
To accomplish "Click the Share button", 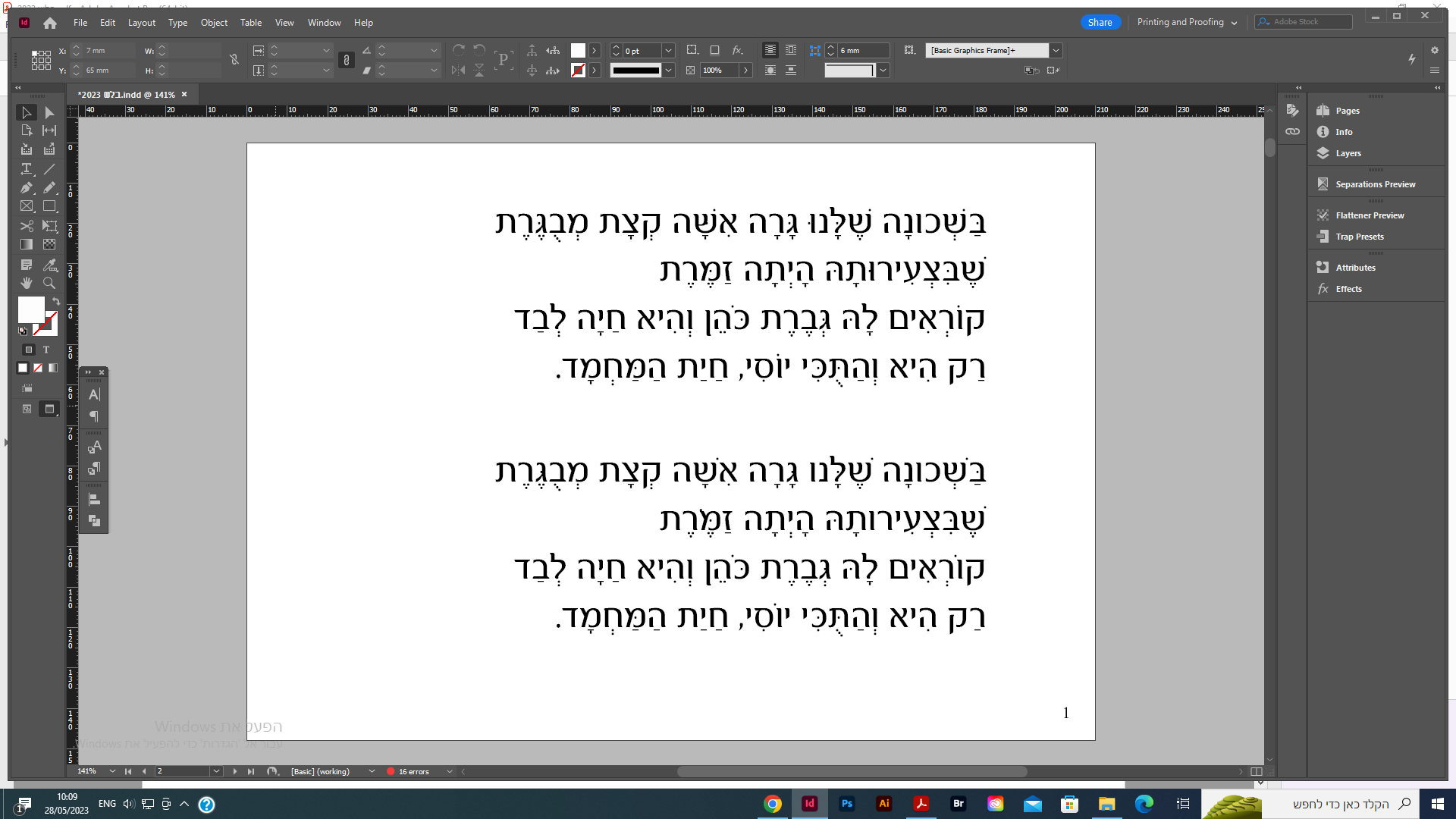I will tap(1100, 22).
